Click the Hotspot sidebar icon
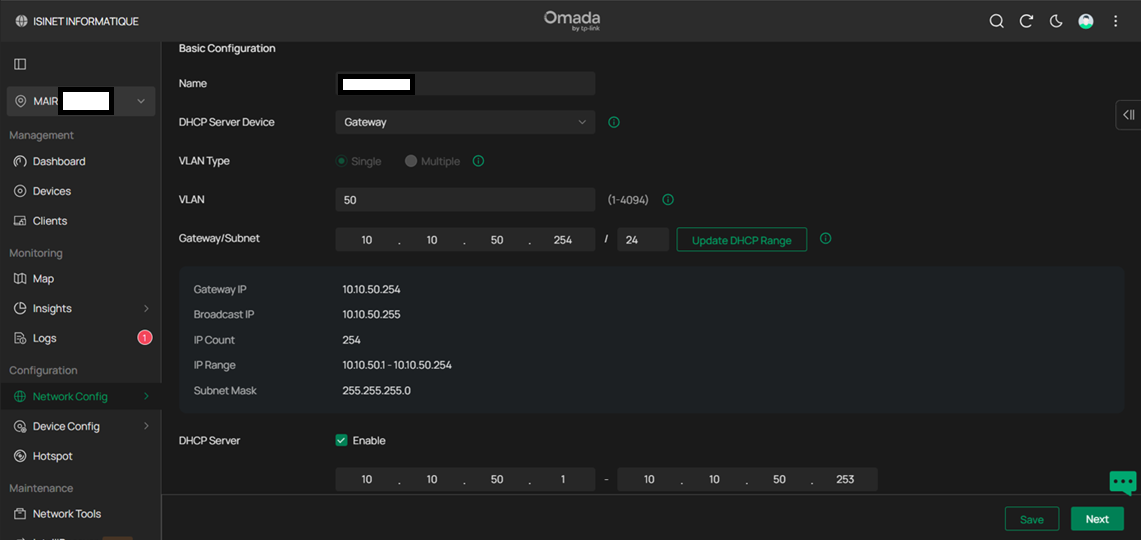 tap(20, 456)
